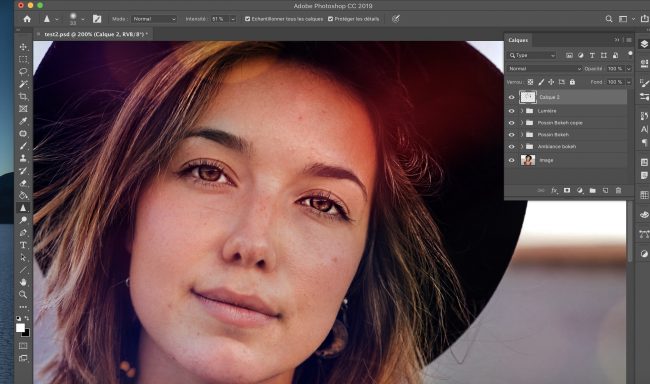
Task: Toggle Quick Mask mode
Action: (23, 346)
